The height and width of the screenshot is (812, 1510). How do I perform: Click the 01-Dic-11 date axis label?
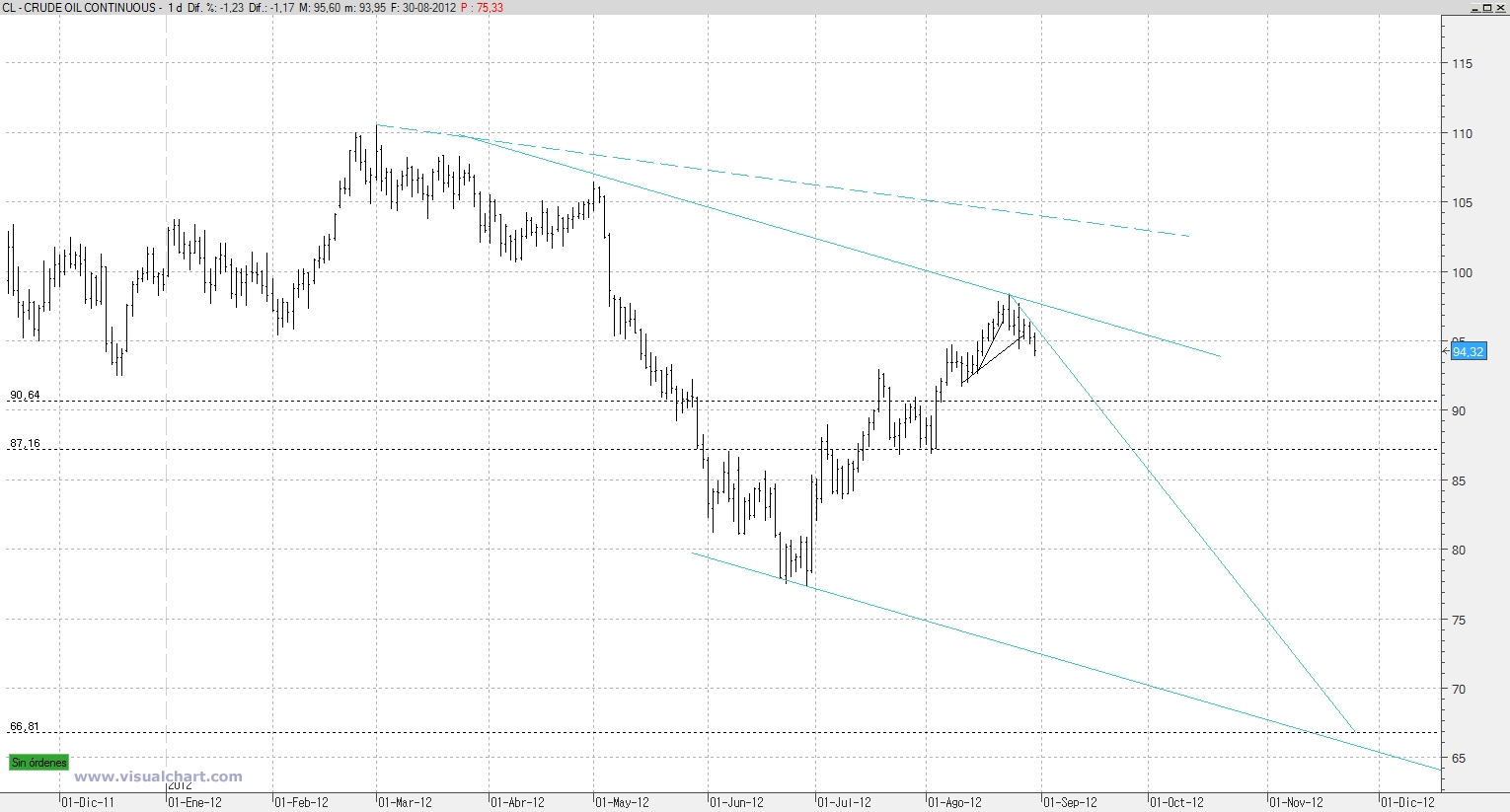coord(88,803)
